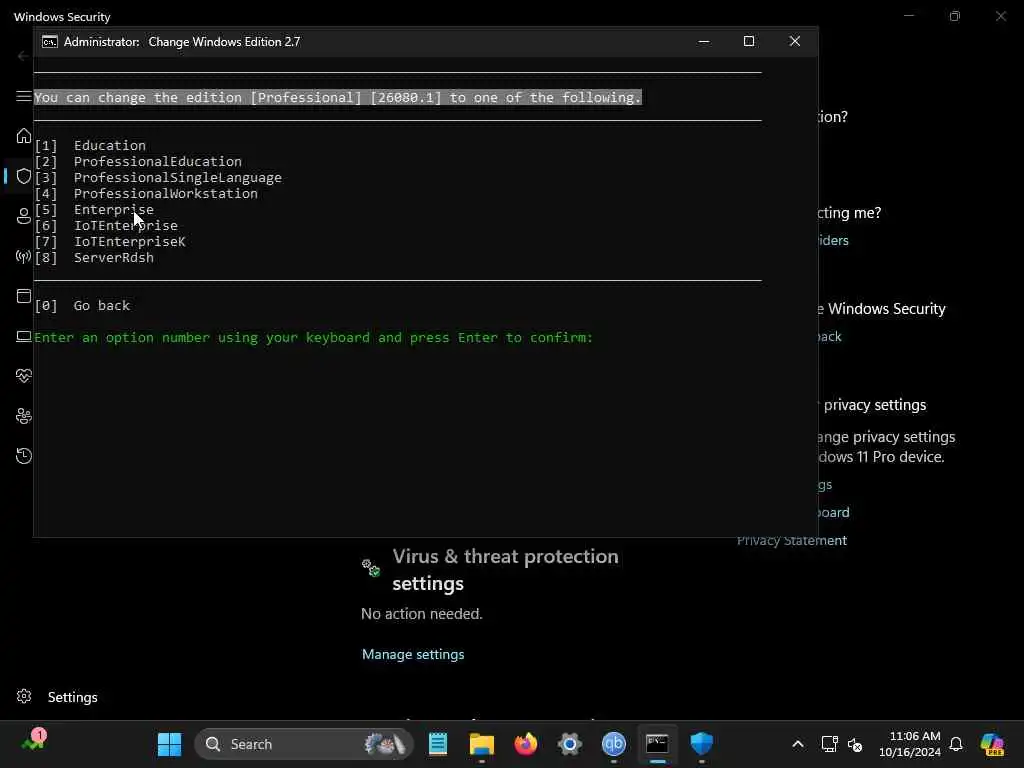Viewport: 1024px width, 768px height.
Task: Expand the Windows Security hamburger menu
Action: [24, 97]
